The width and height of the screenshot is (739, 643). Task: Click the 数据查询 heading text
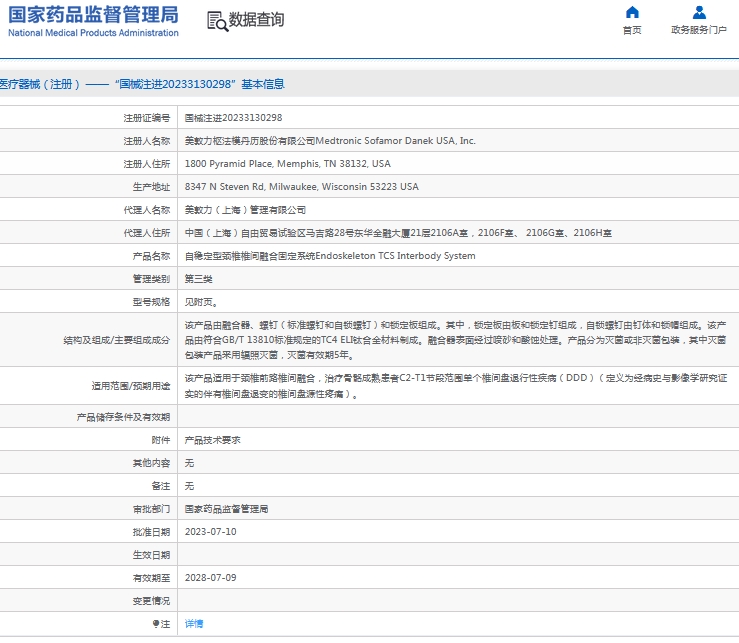click(x=256, y=20)
